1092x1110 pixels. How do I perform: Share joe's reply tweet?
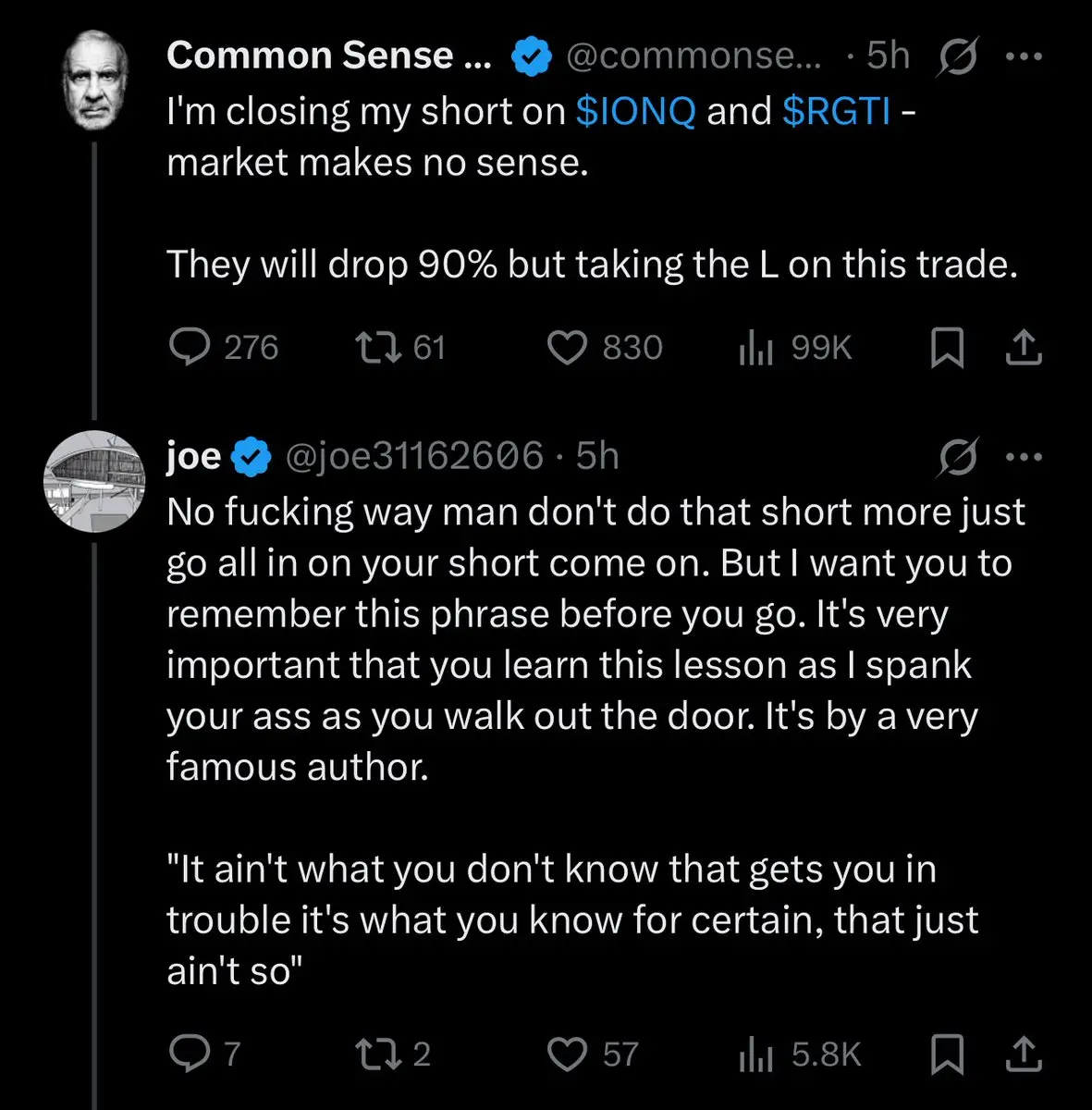pyautogui.click(x=1024, y=1055)
